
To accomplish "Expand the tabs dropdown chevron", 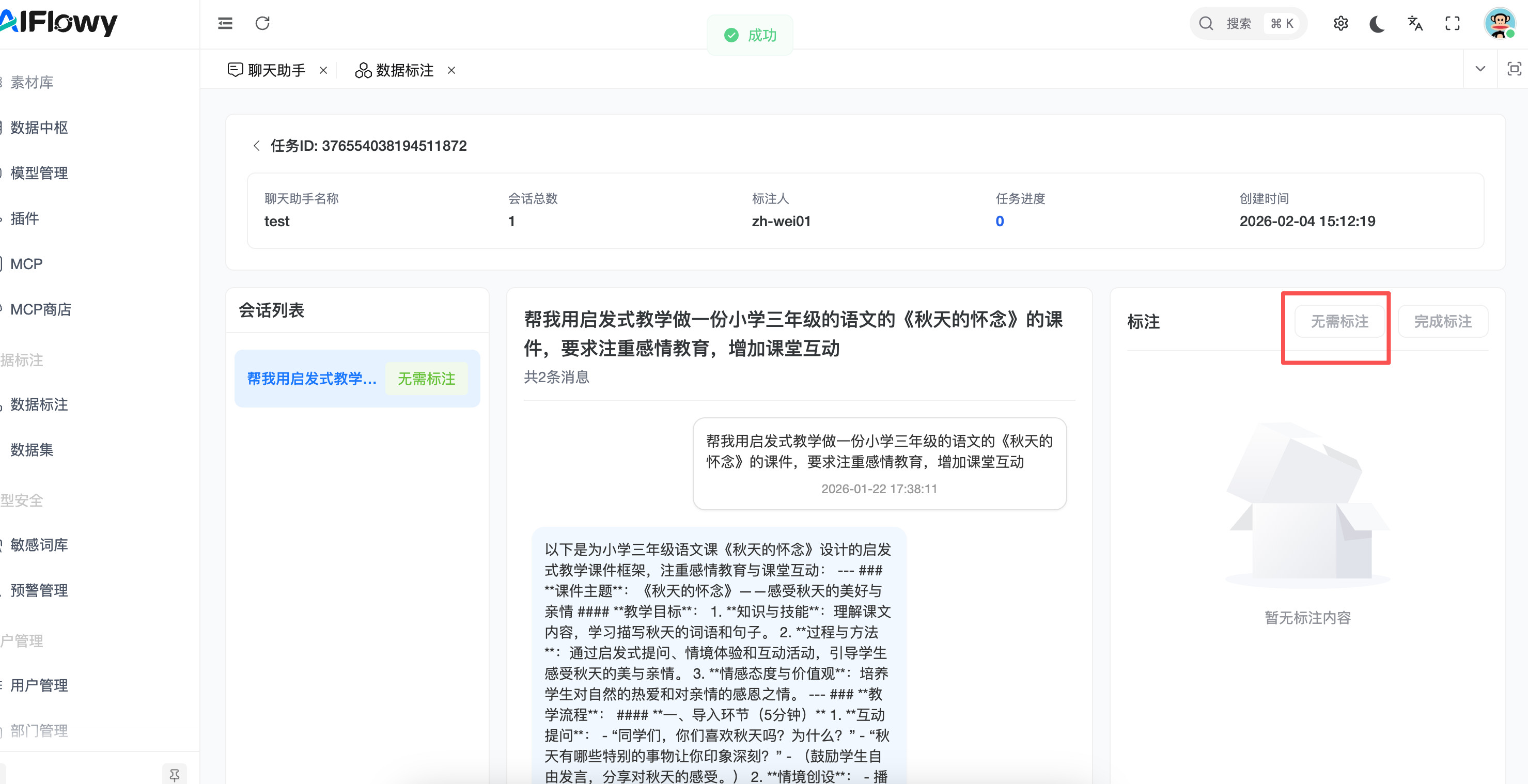I will point(1480,69).
